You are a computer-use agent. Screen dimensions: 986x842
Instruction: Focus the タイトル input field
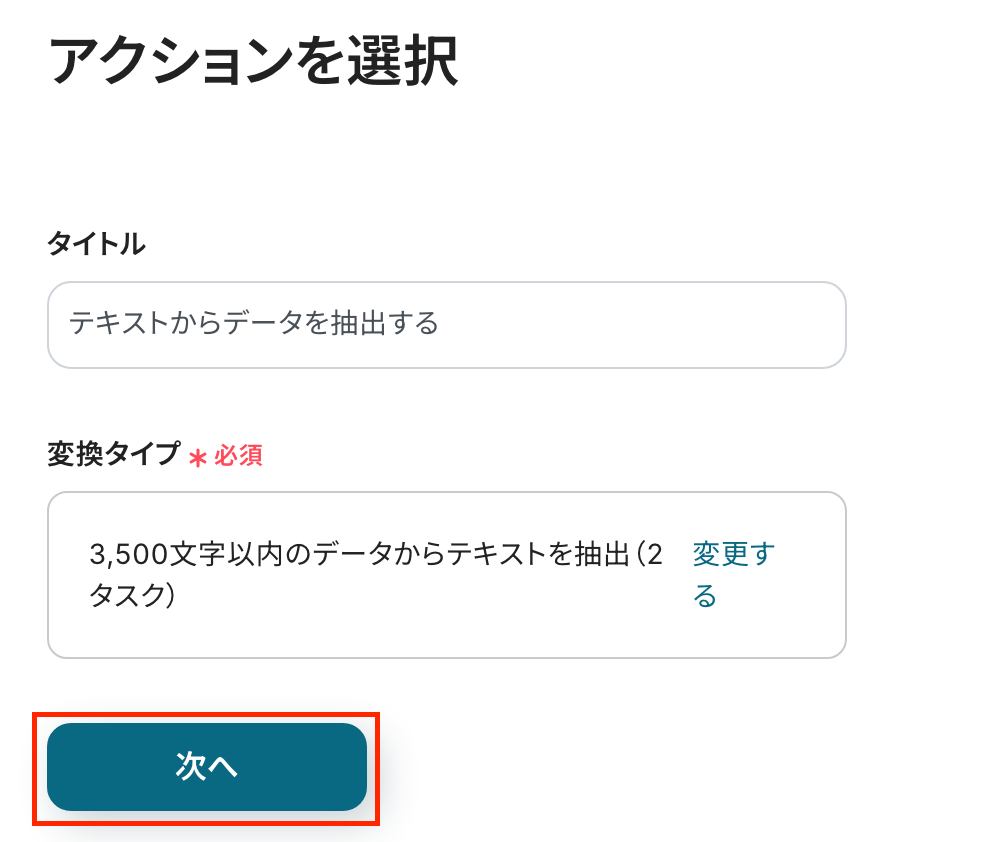446,324
